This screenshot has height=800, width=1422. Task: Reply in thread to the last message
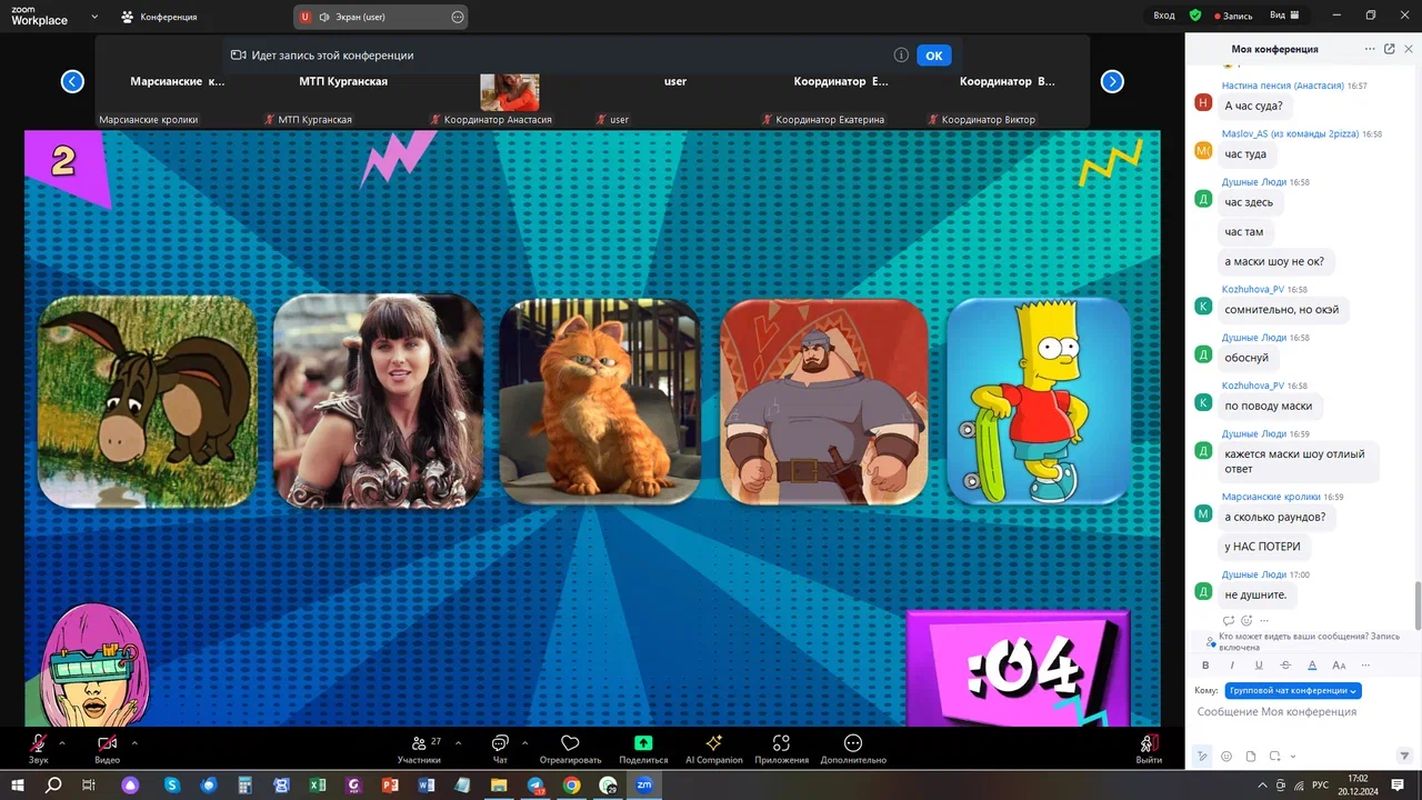tap(1229, 621)
